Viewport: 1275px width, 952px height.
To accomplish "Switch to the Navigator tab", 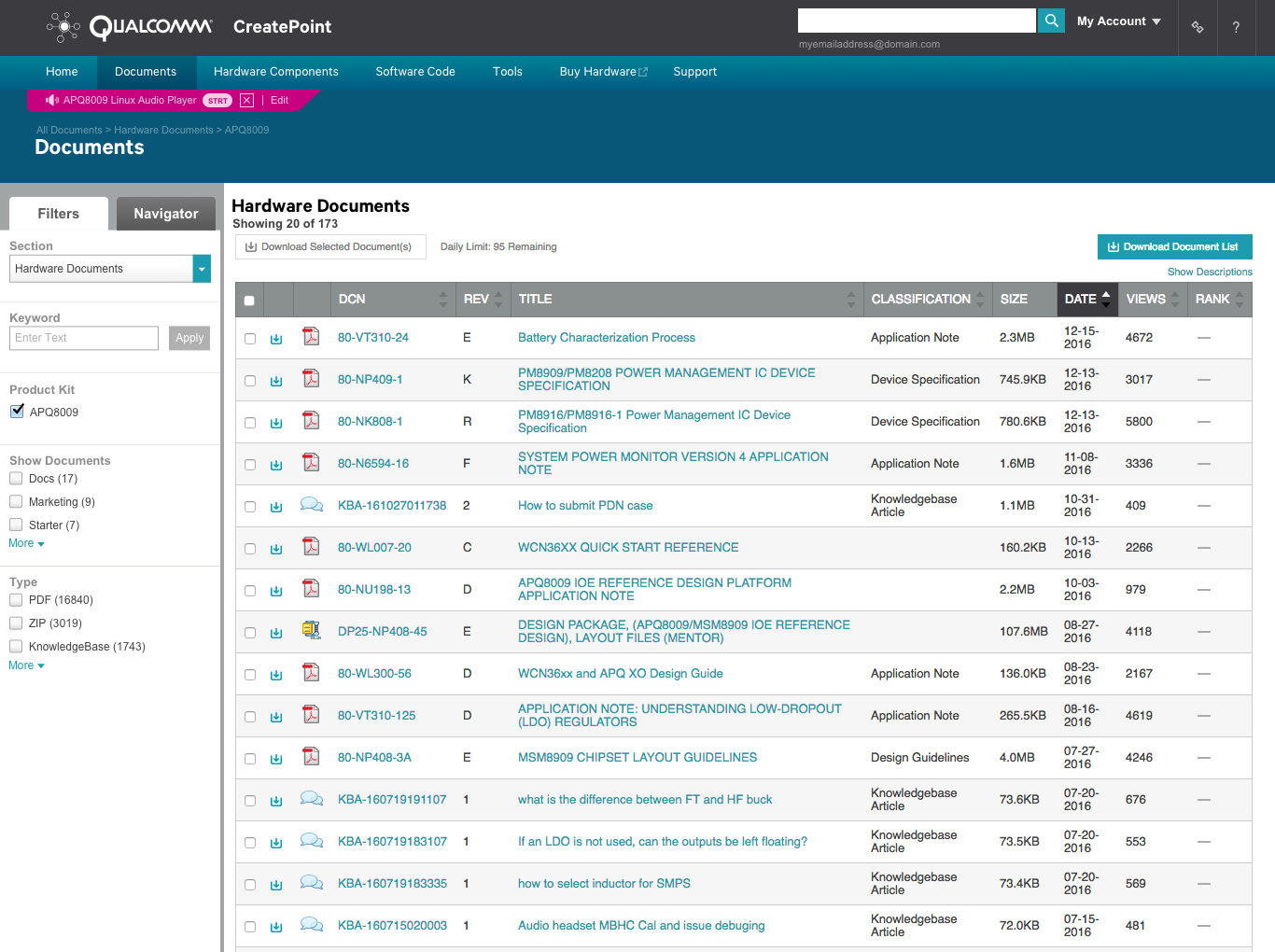I will point(165,214).
